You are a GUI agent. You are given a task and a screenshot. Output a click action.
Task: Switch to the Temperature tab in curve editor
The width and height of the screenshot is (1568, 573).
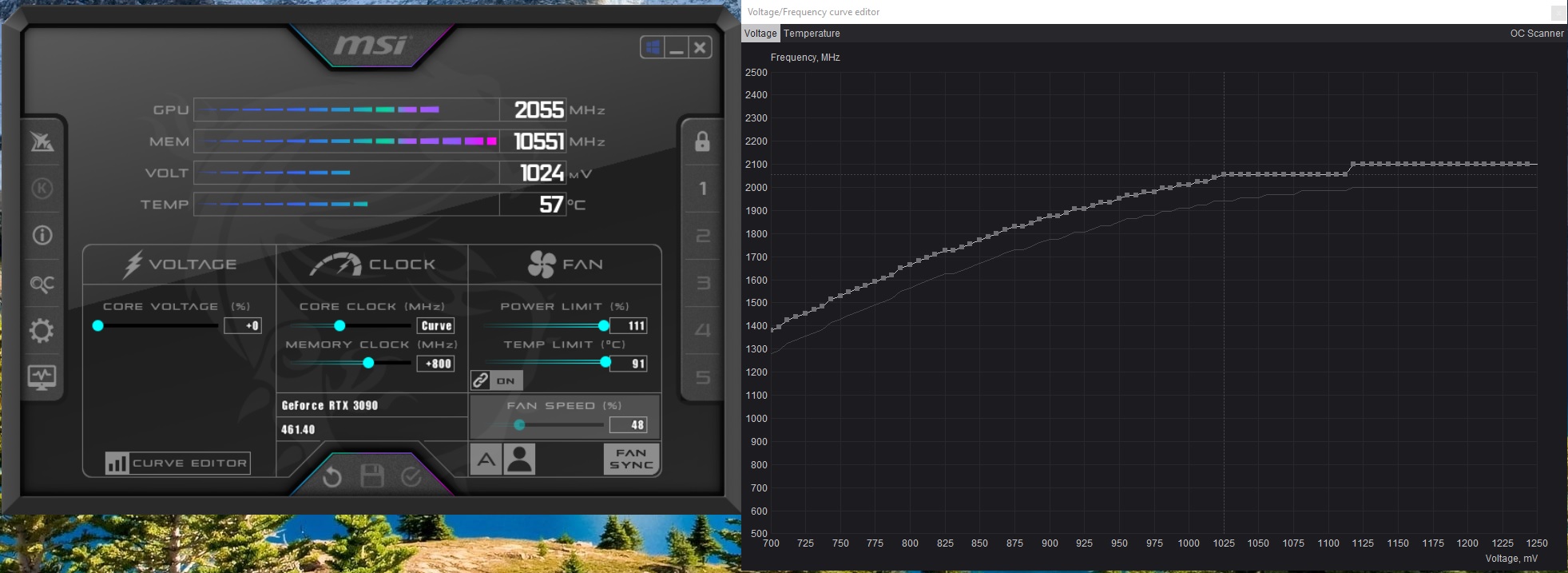(812, 34)
